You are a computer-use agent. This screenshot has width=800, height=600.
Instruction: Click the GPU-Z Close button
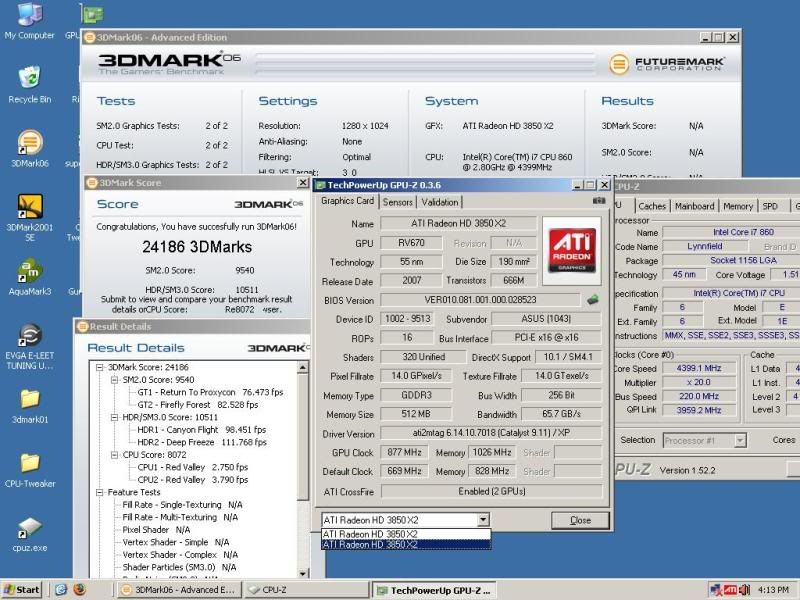580,520
